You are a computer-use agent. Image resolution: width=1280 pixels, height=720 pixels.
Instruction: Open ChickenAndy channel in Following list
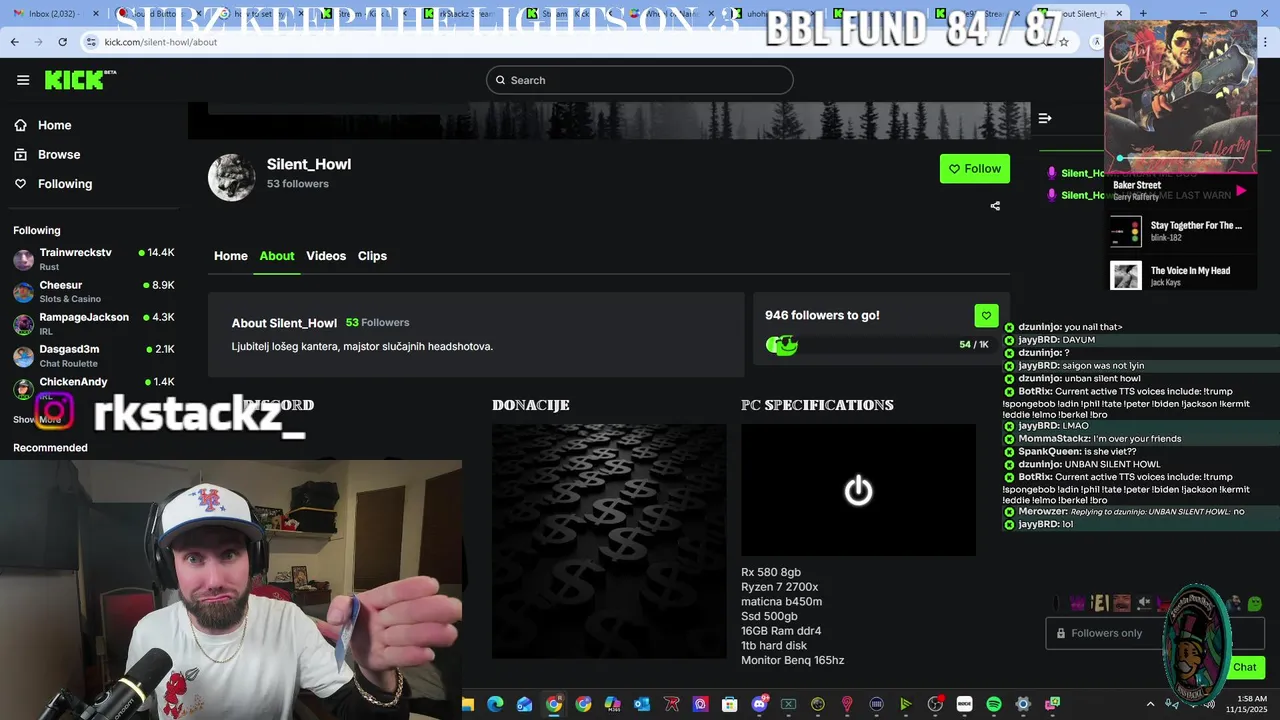pyautogui.click(x=93, y=387)
